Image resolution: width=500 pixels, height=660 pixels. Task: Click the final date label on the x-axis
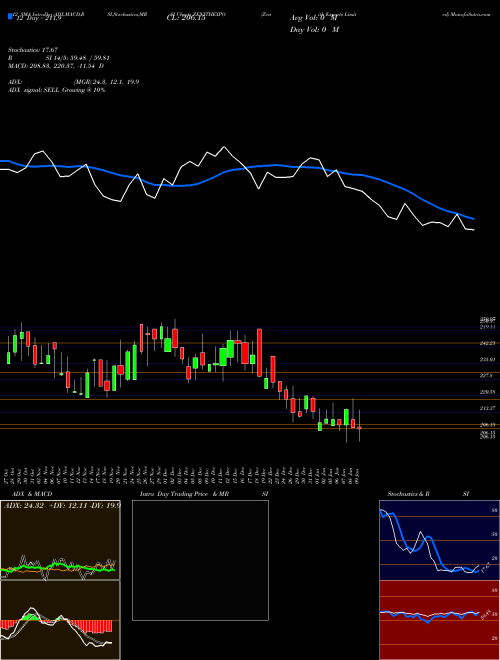358,473
